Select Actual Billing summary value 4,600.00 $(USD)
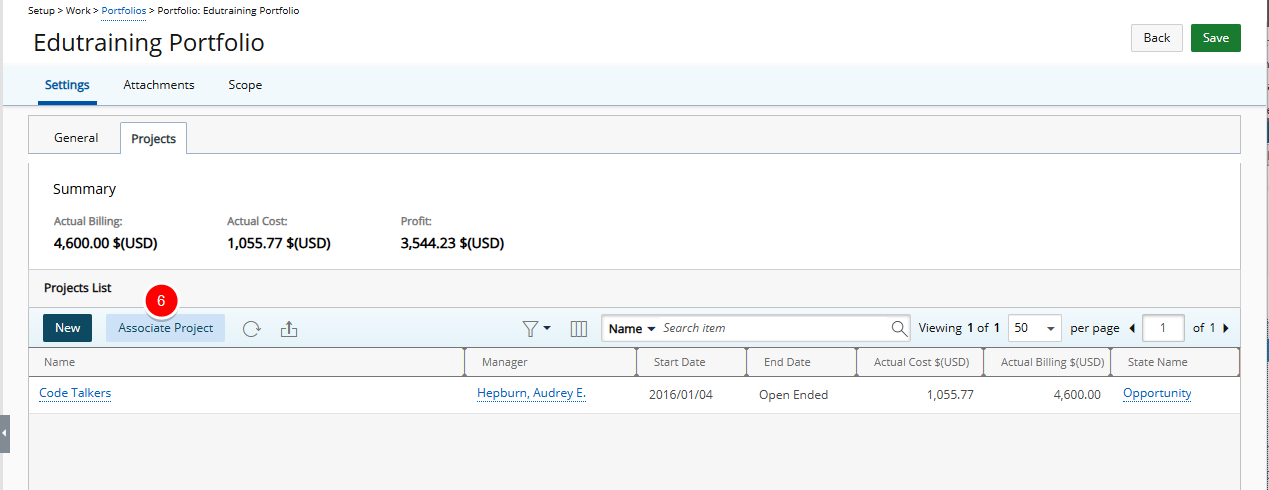The width and height of the screenshot is (1269, 490). coord(105,243)
